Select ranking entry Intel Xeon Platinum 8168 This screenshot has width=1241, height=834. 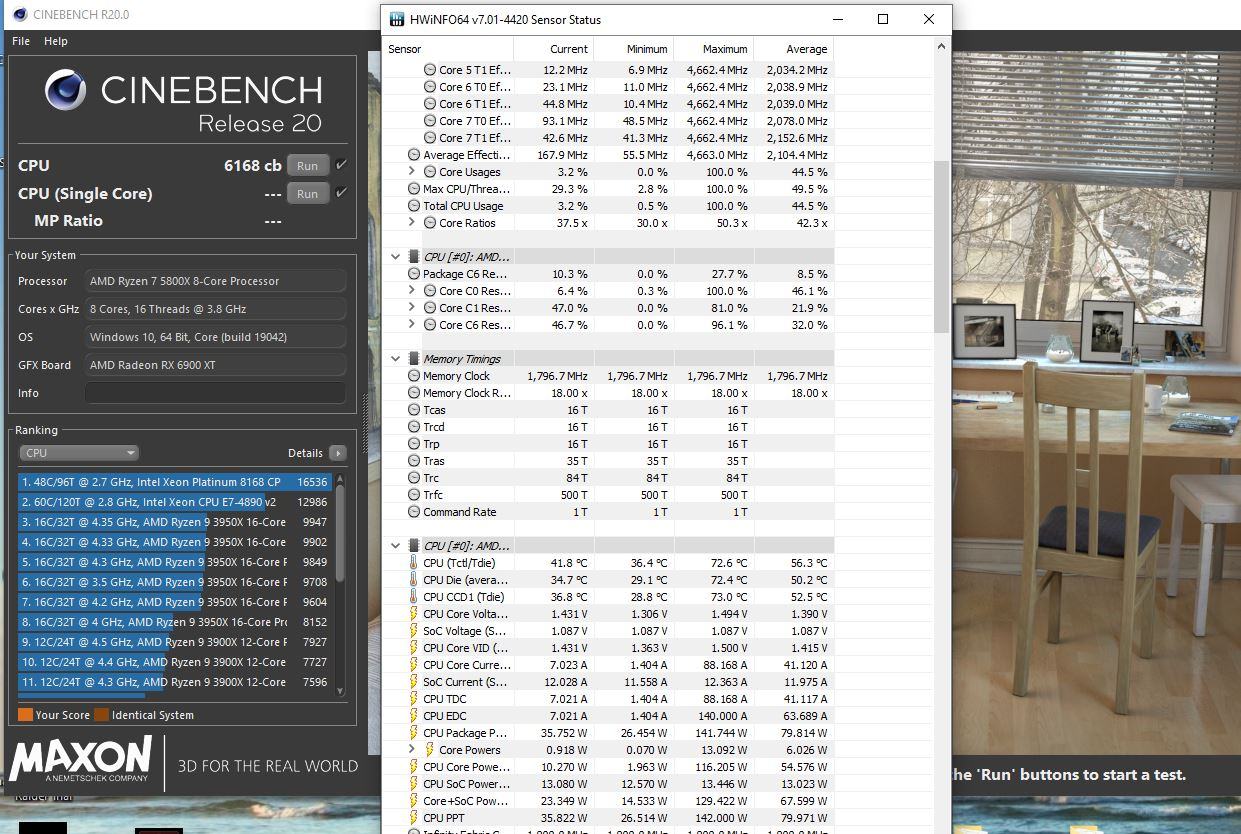[x=175, y=482]
